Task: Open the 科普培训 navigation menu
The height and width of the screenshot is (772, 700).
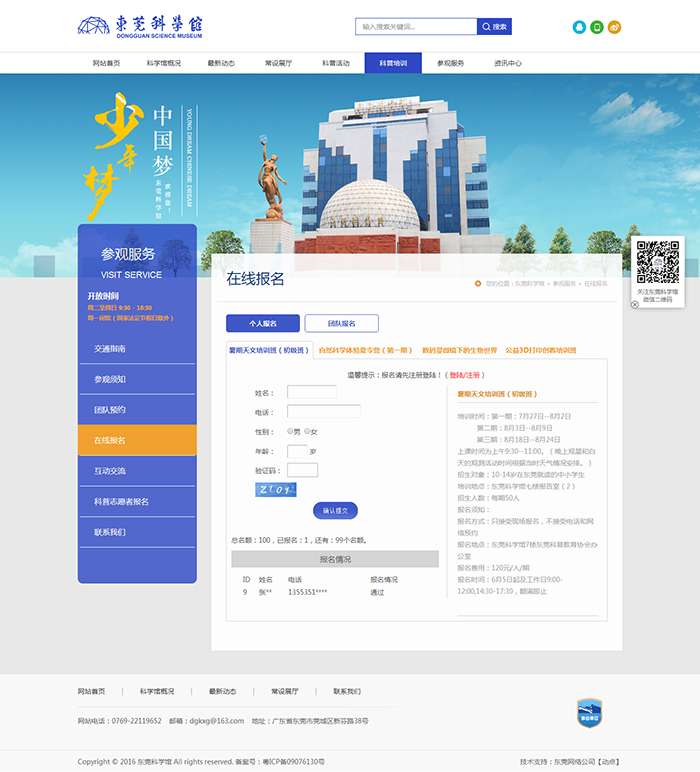Action: tap(393, 63)
